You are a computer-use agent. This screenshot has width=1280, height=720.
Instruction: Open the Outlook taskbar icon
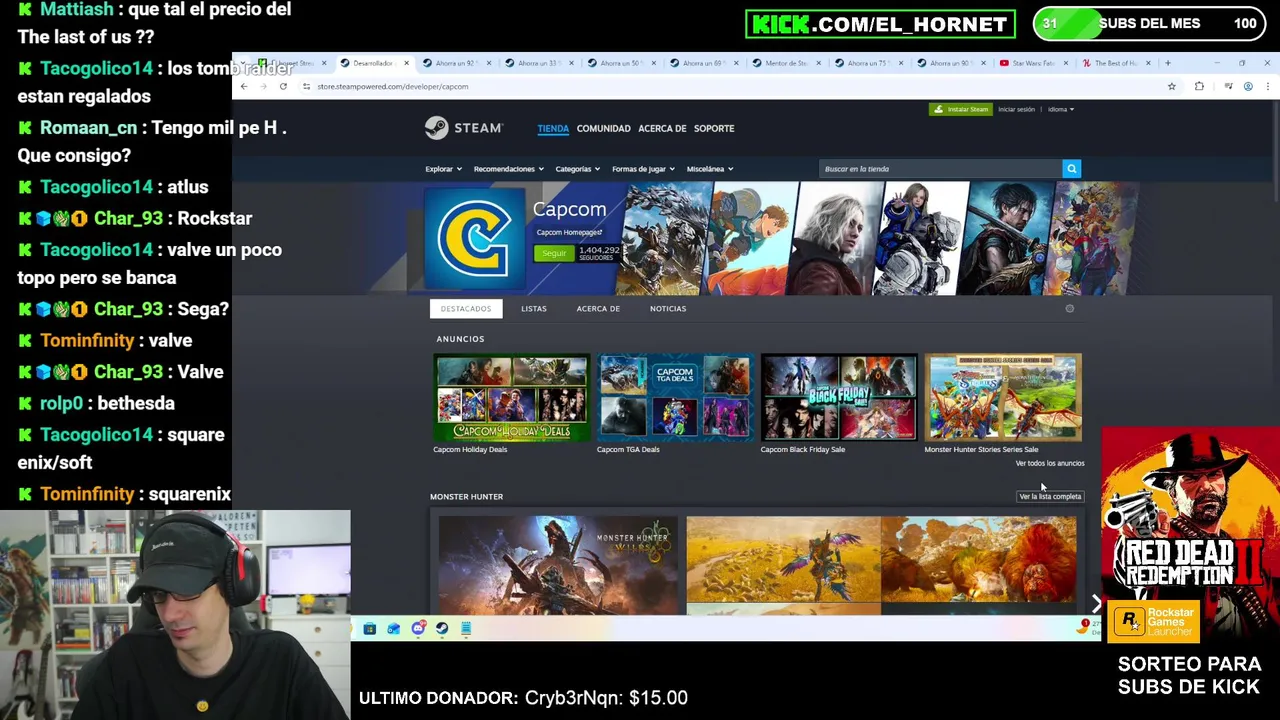coord(393,628)
